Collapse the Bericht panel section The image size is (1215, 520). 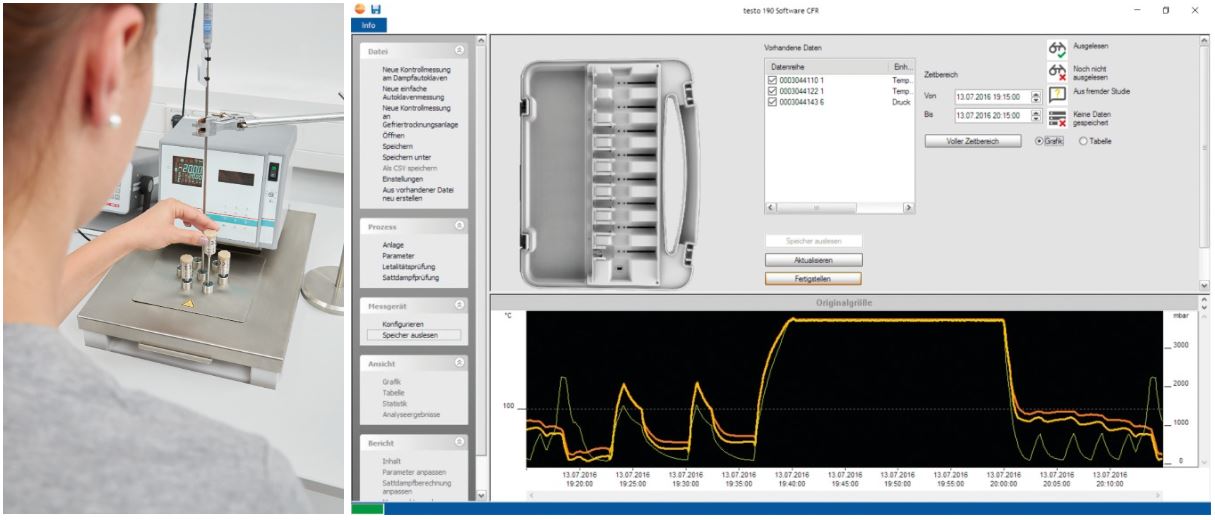(459, 441)
